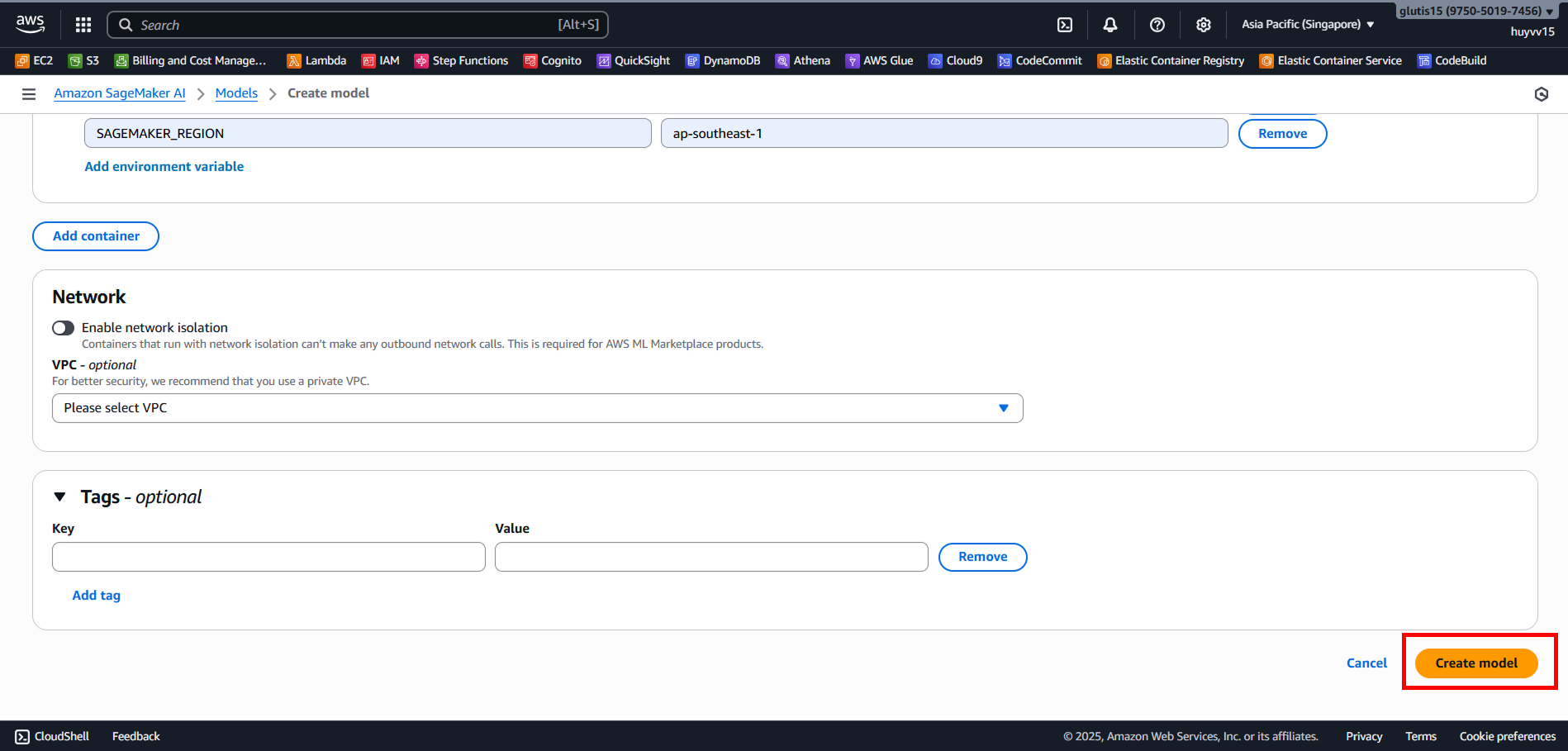
Task: Toggle the side navigation hamburger menu
Action: click(29, 94)
